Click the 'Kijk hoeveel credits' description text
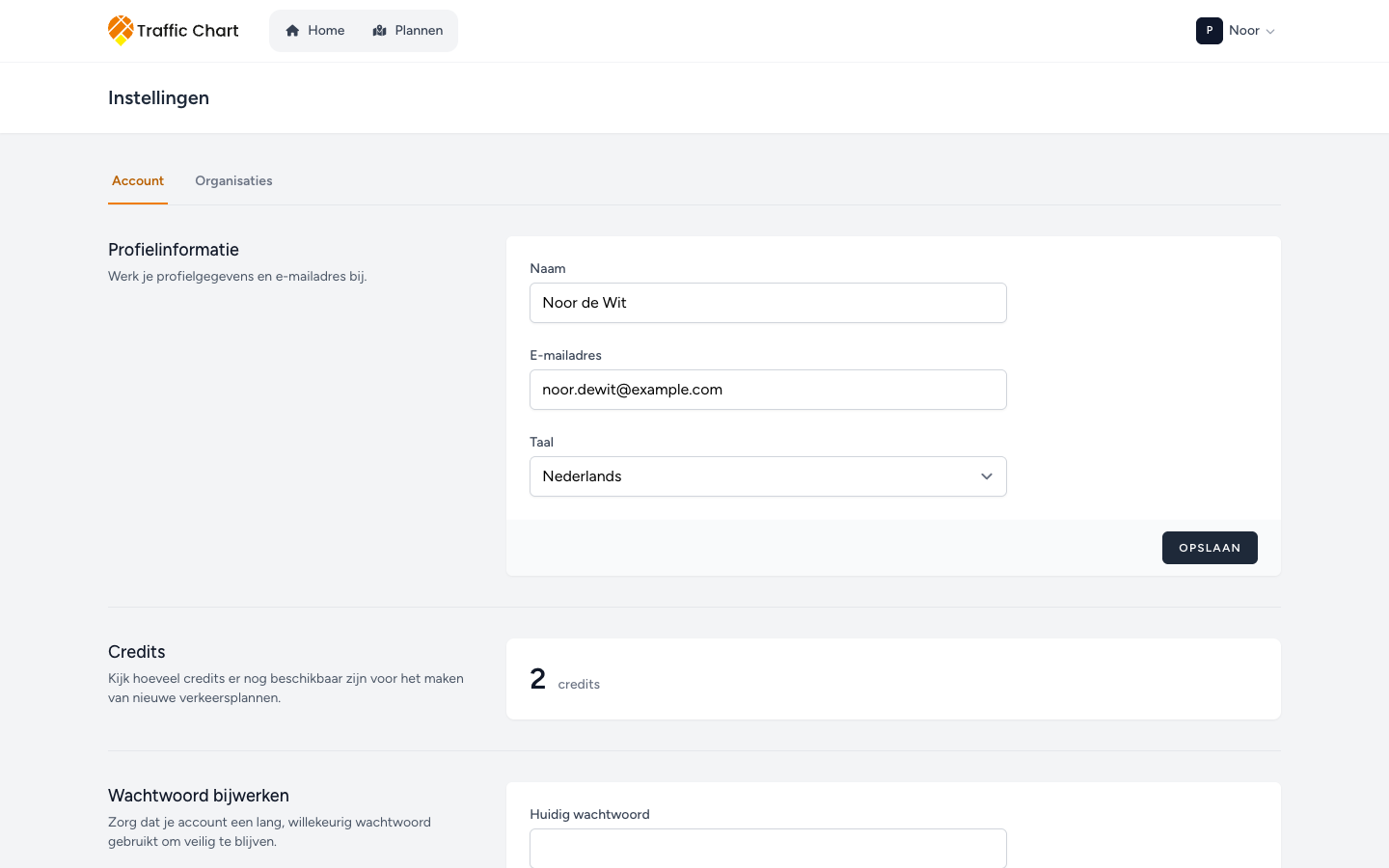This screenshot has height=868, width=1389. [x=286, y=688]
